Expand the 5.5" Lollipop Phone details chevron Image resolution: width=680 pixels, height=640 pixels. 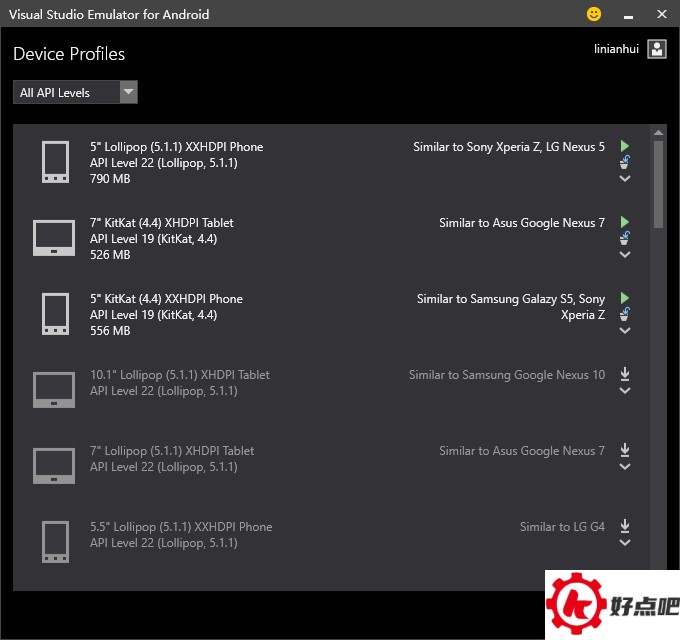tap(625, 543)
